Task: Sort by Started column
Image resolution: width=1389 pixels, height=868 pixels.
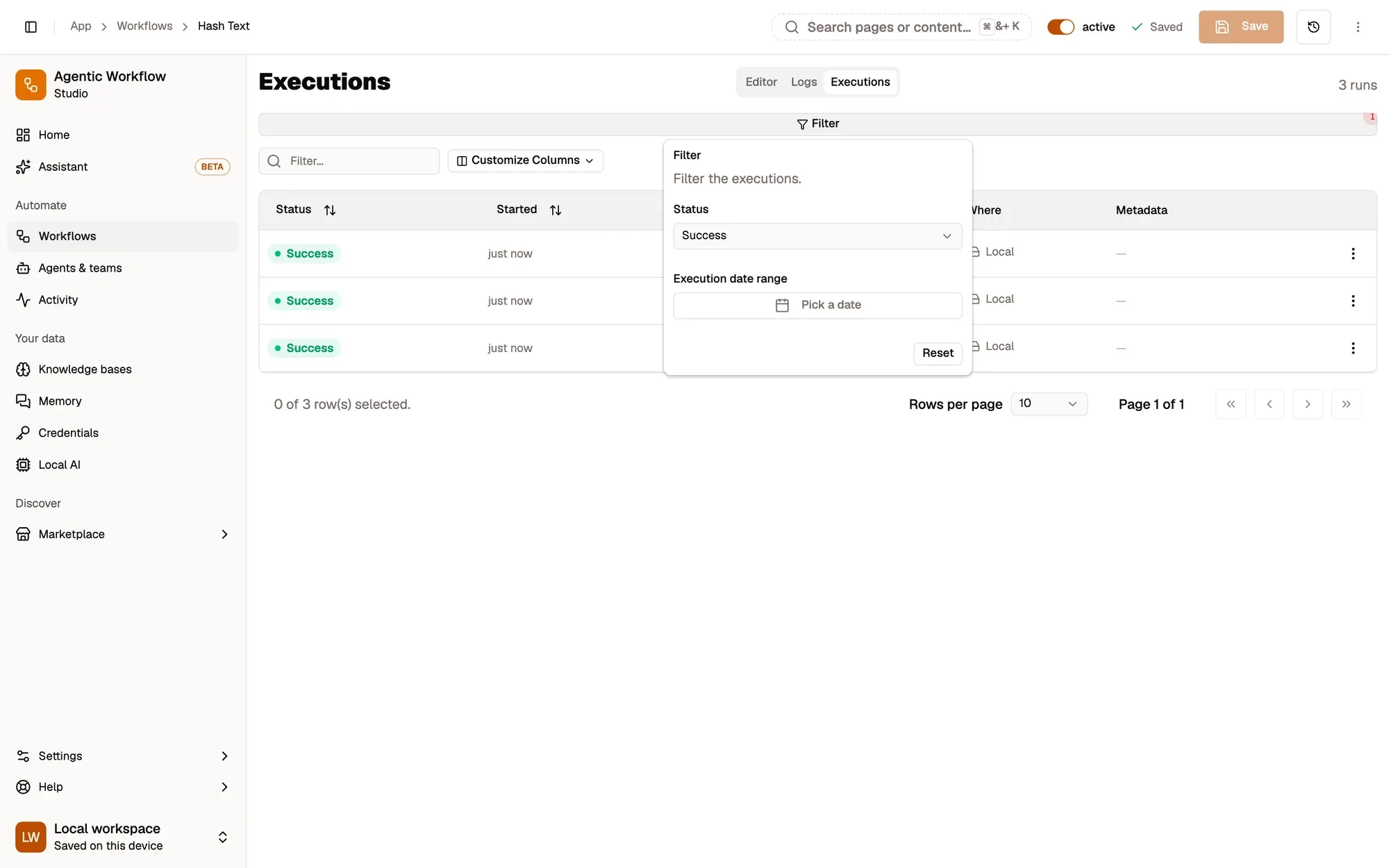Action: click(x=529, y=210)
